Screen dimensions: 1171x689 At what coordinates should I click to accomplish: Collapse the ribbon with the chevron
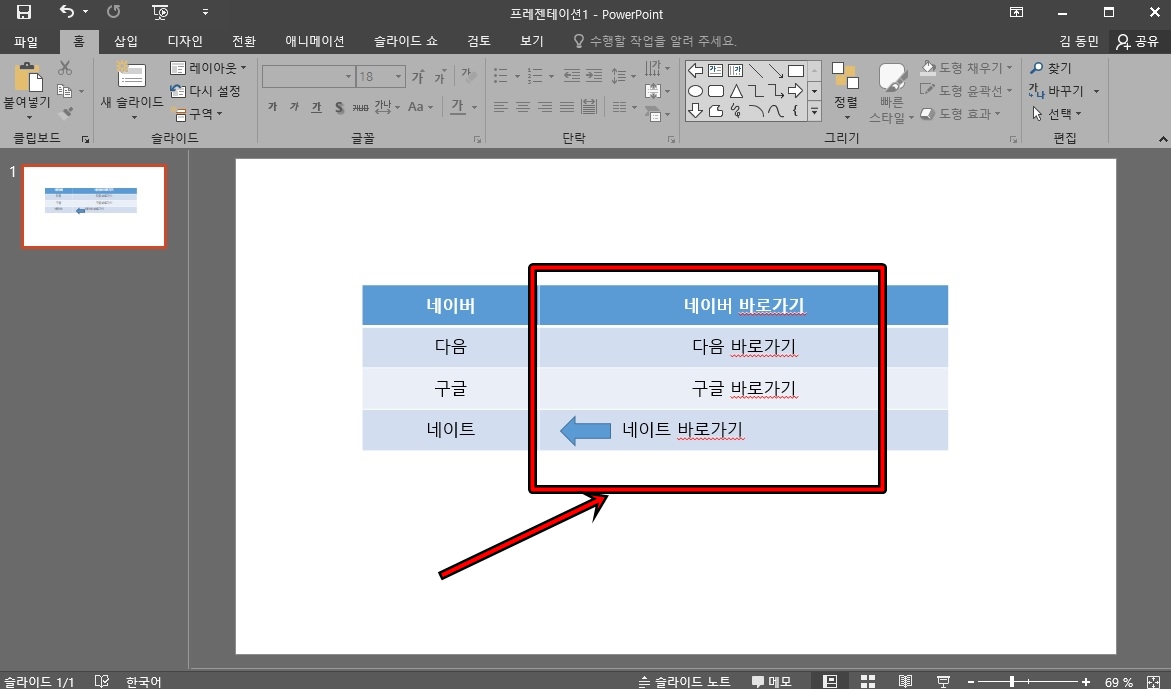click(1163, 139)
